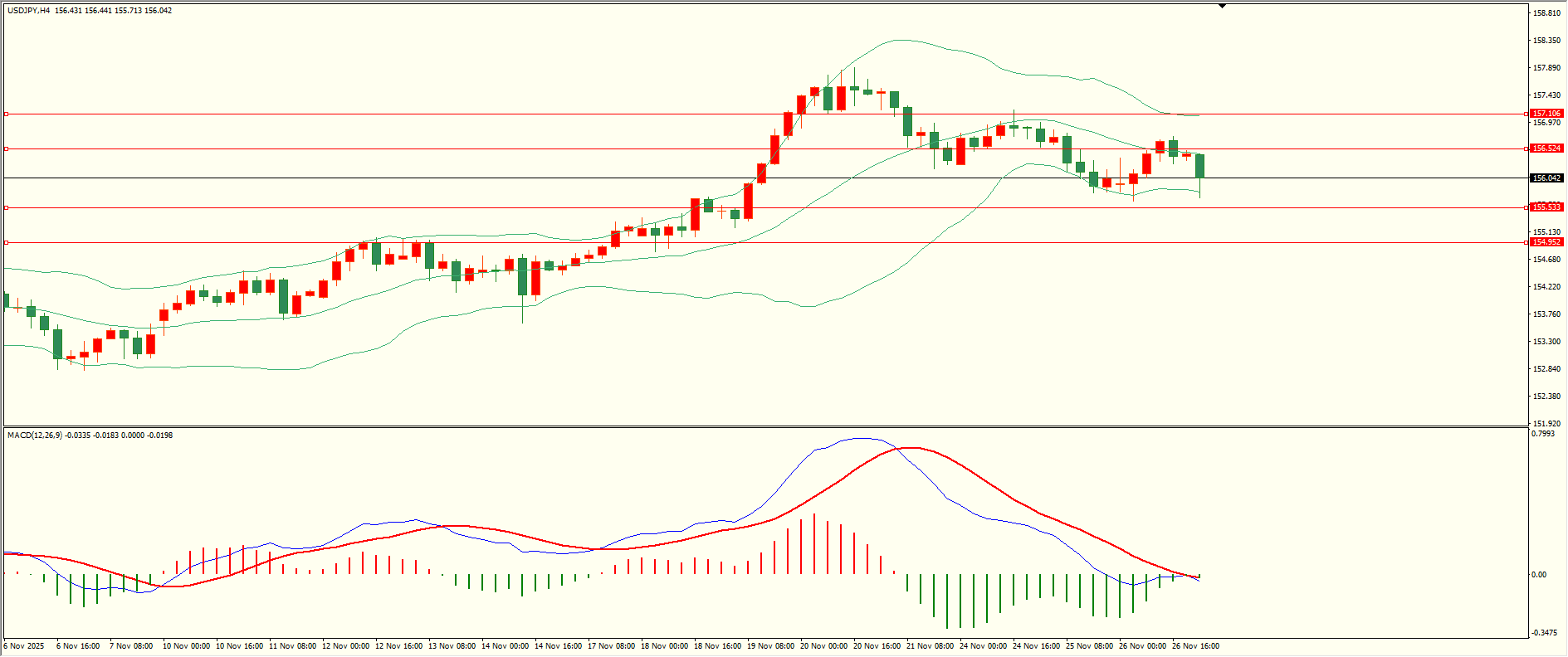The image size is (1568, 657).
Task: Click the MACD 0.00 level label
Action: pyautogui.click(x=1538, y=574)
